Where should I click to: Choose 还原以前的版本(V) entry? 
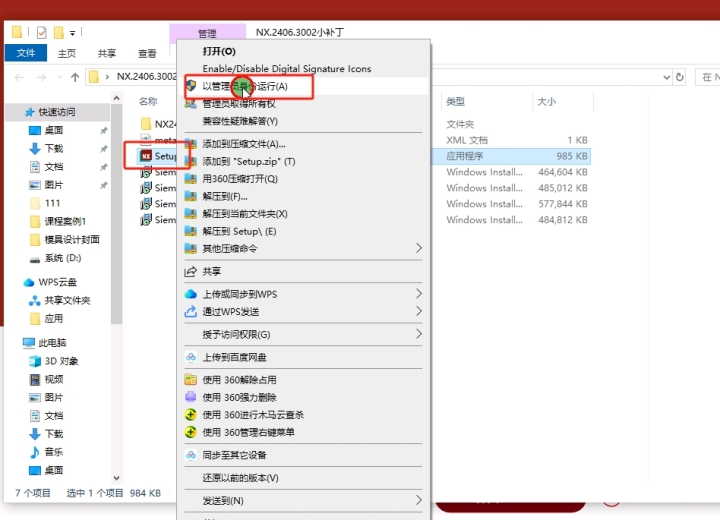pos(241,478)
